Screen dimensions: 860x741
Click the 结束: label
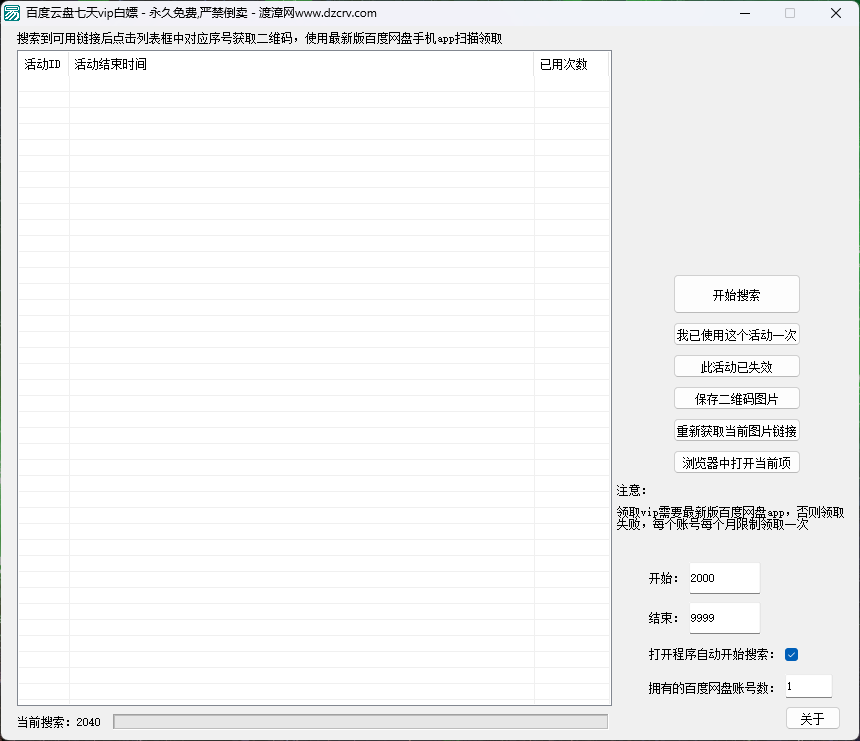(664, 618)
